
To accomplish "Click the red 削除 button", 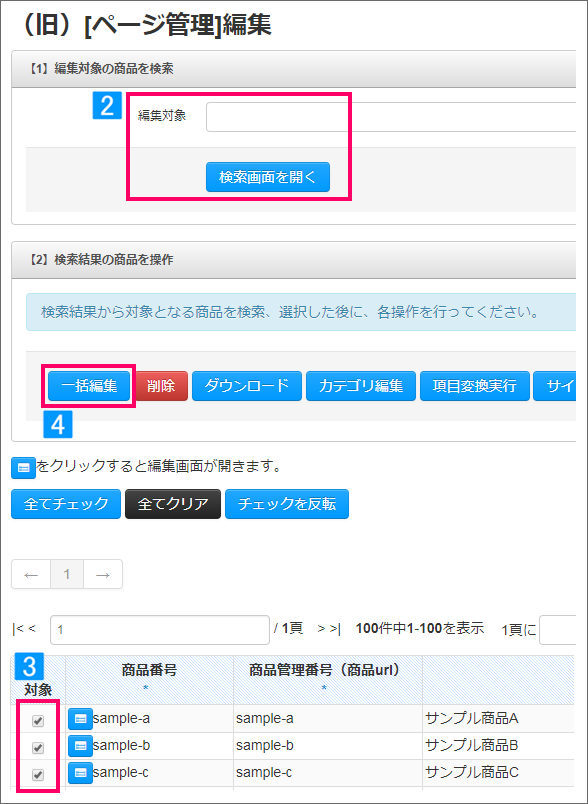I will point(161,386).
